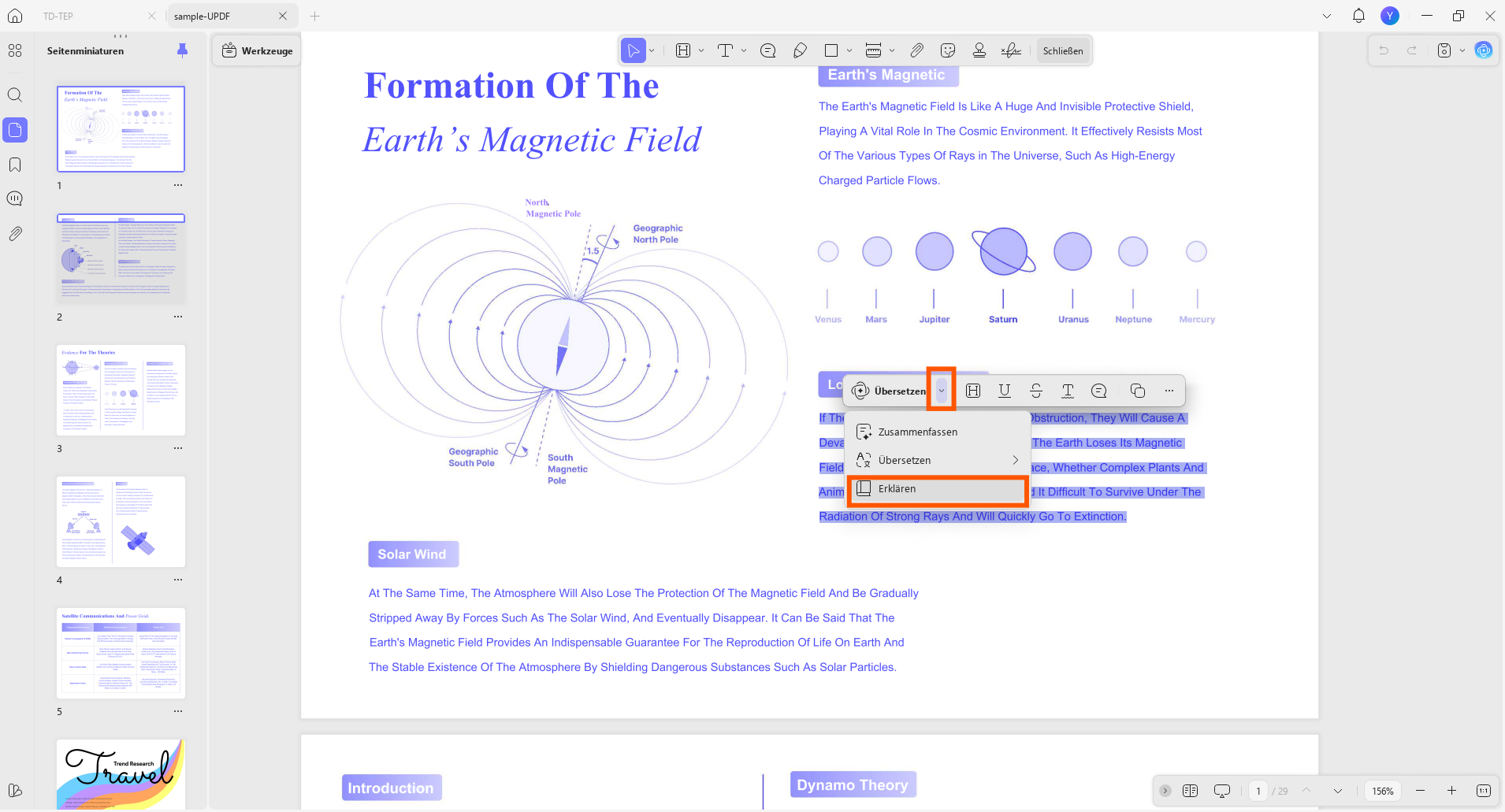Click the 156% zoom level field
Screen dimensions: 1505x812
pos(1383,791)
